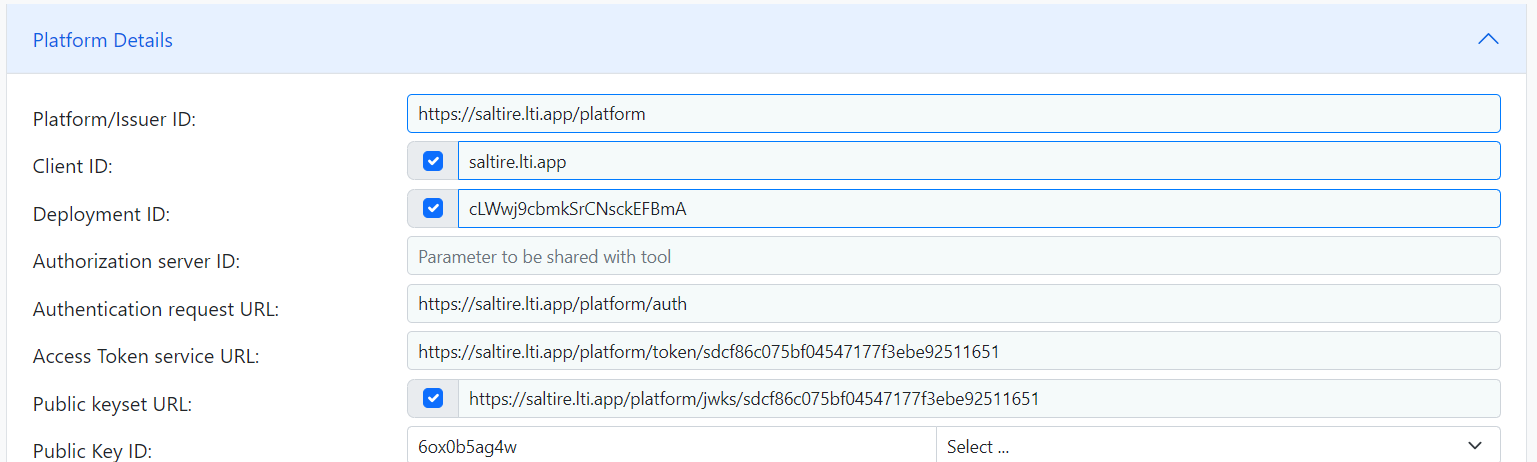Viewport: 1537px width, 462px height.
Task: Focus the Platform/Issuer ID field
Action: tap(953, 114)
